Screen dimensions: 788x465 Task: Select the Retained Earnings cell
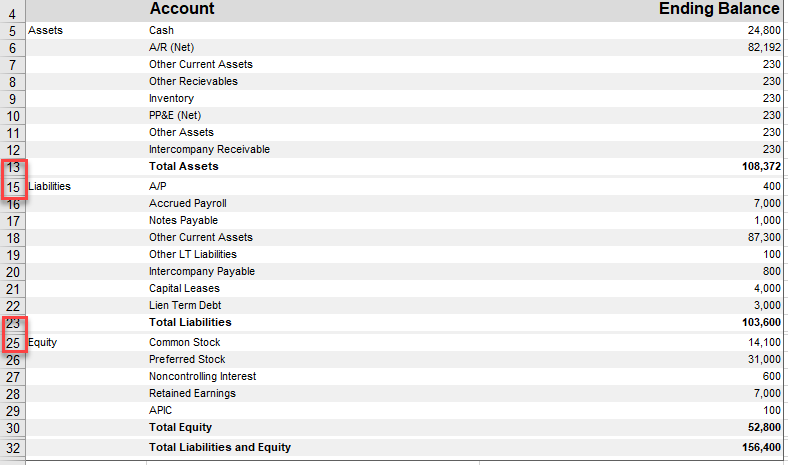[x=192, y=393]
